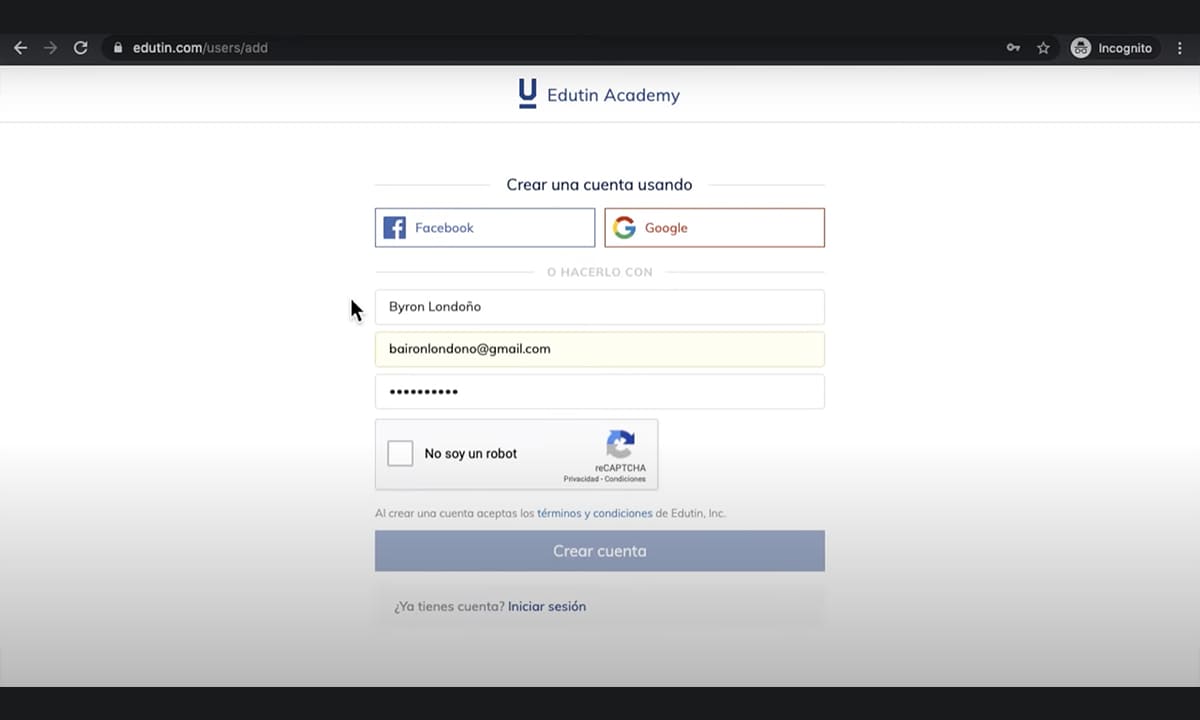
Task: Click the reCAPTCHA logo
Action: click(620, 445)
